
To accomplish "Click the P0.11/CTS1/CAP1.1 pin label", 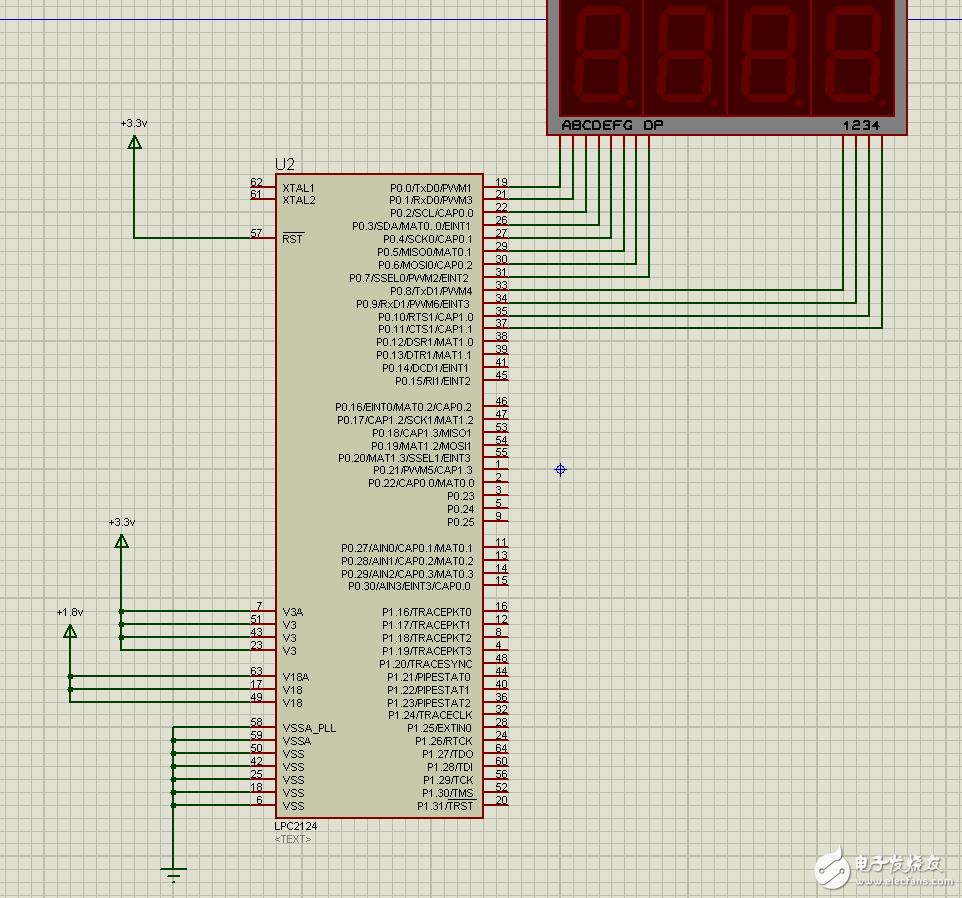I will coord(425,329).
